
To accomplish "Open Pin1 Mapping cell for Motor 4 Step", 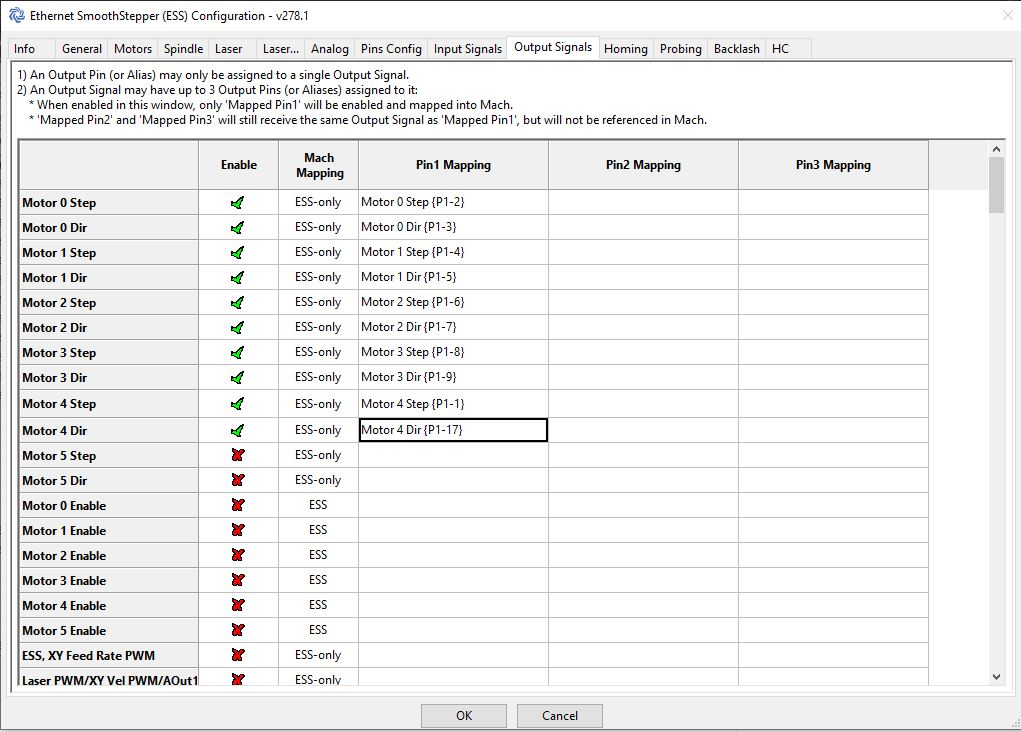I will 453,404.
